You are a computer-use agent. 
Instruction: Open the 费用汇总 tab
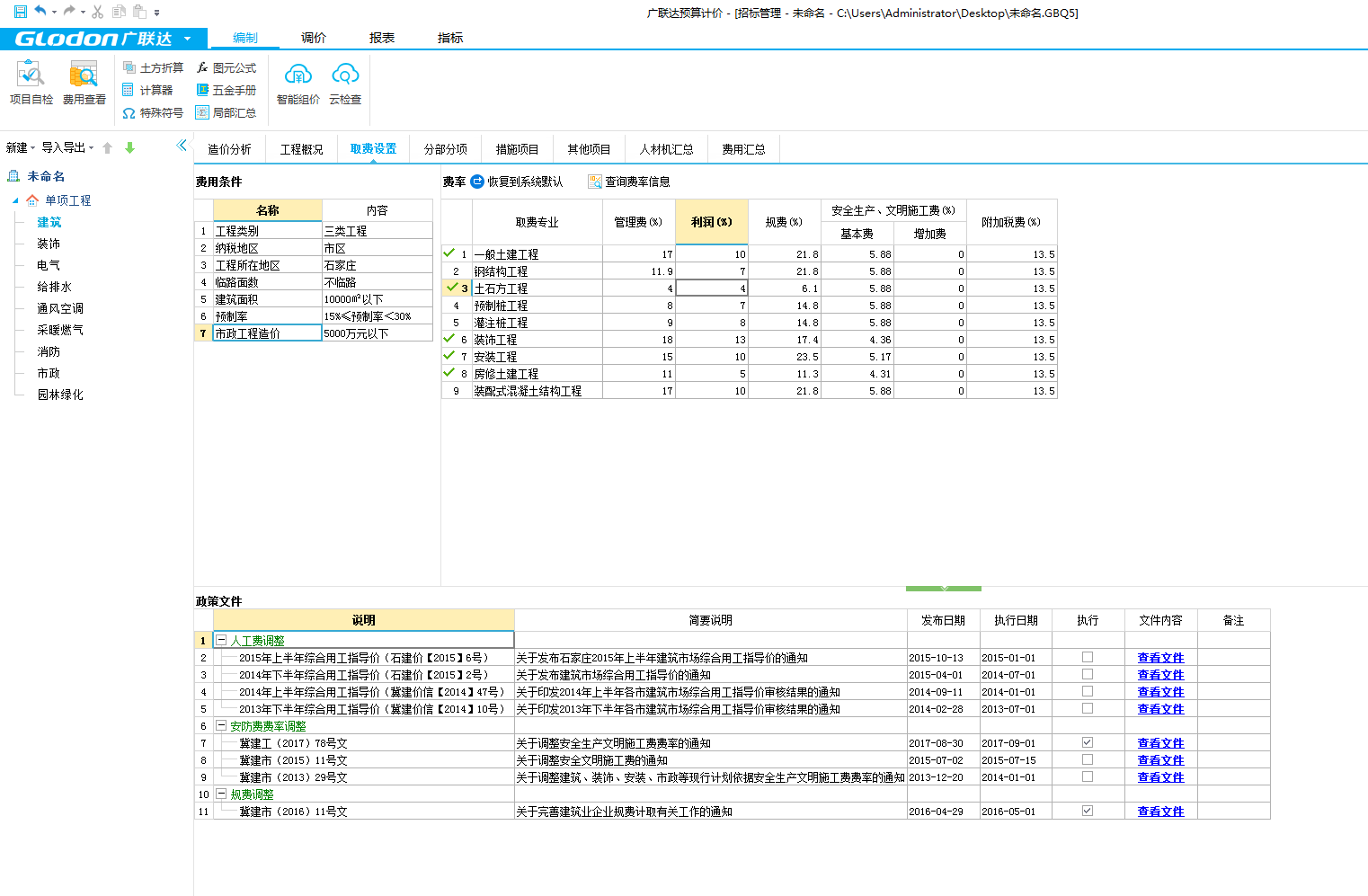tap(743, 149)
